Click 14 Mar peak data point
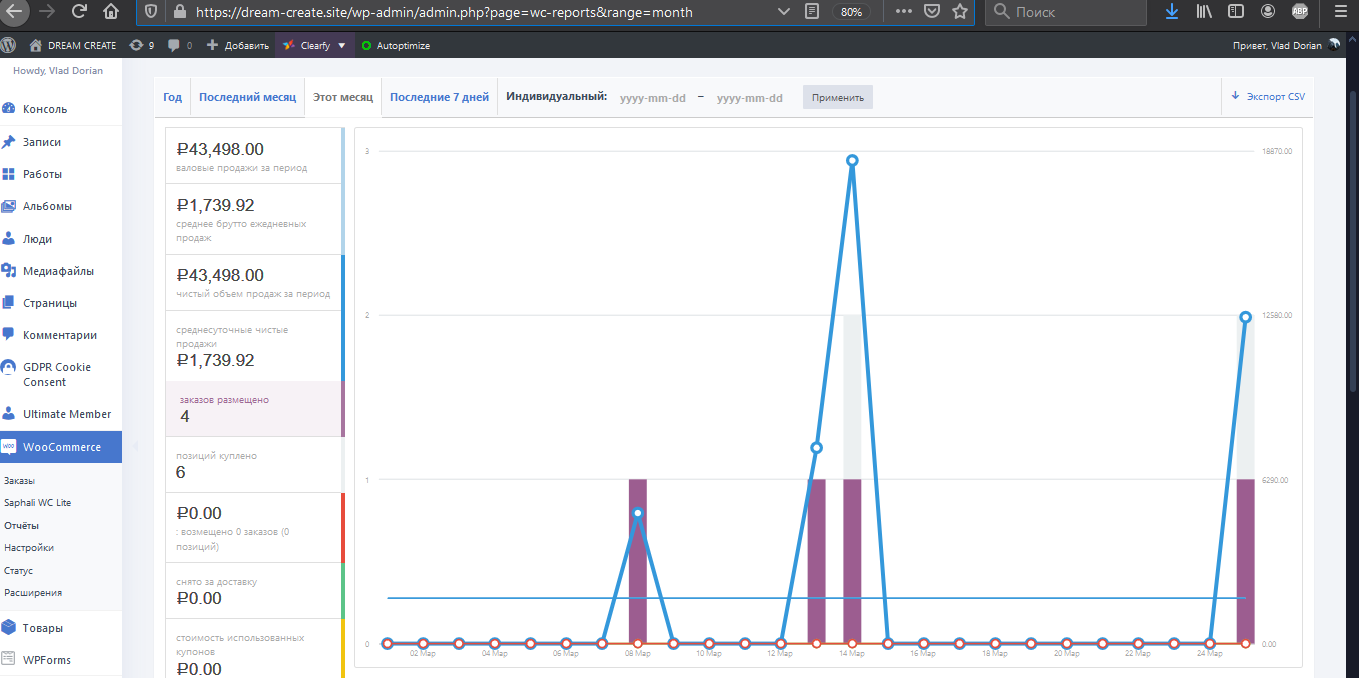1359x678 pixels. click(x=852, y=160)
